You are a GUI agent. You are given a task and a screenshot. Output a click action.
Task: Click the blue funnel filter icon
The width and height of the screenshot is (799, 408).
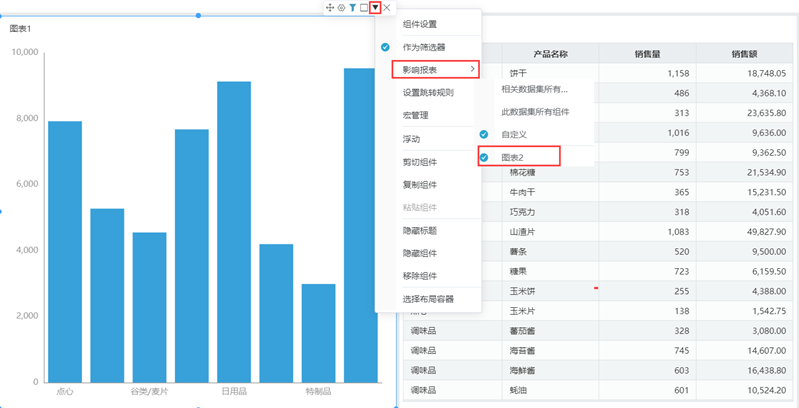pos(353,8)
